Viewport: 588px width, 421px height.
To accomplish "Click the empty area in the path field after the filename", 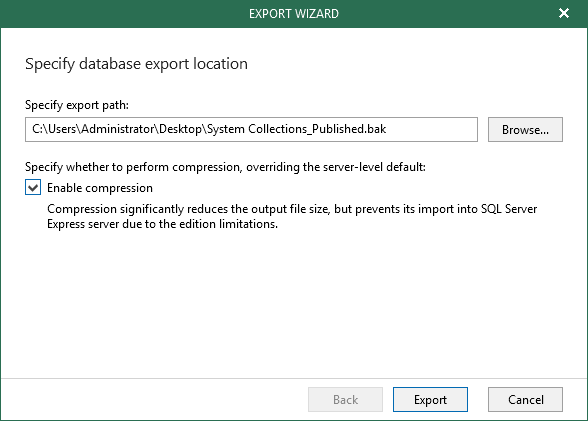I will click(x=431, y=129).
